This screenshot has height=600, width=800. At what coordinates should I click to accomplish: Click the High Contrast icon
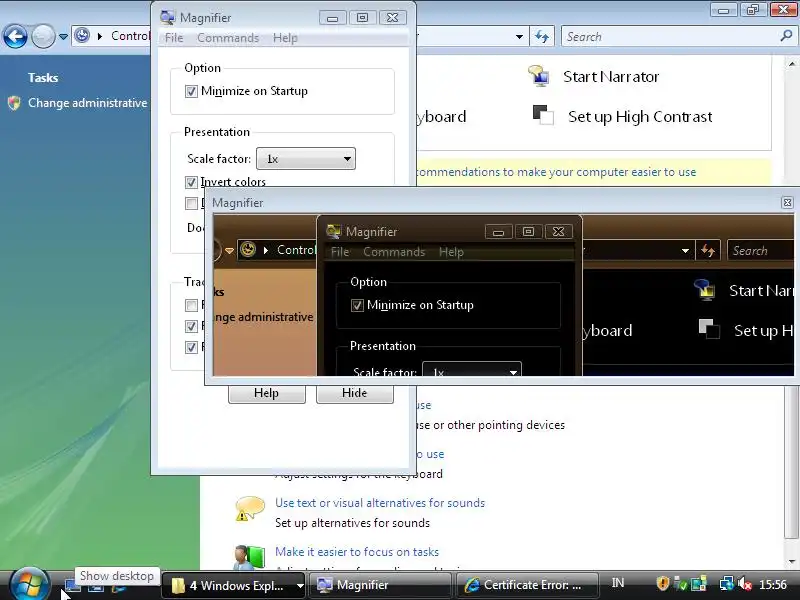tap(543, 115)
